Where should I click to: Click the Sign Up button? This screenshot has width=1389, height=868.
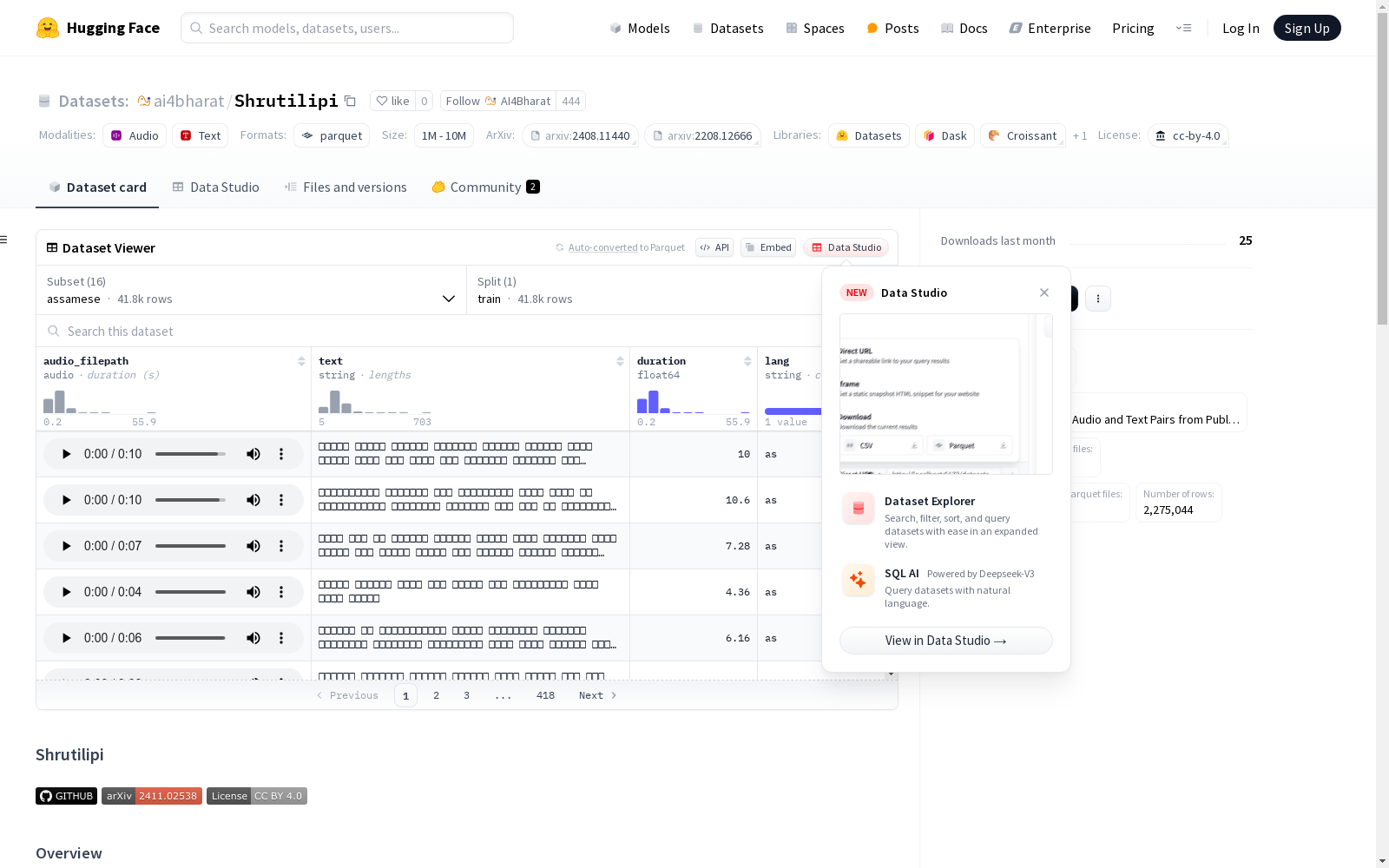(1307, 28)
